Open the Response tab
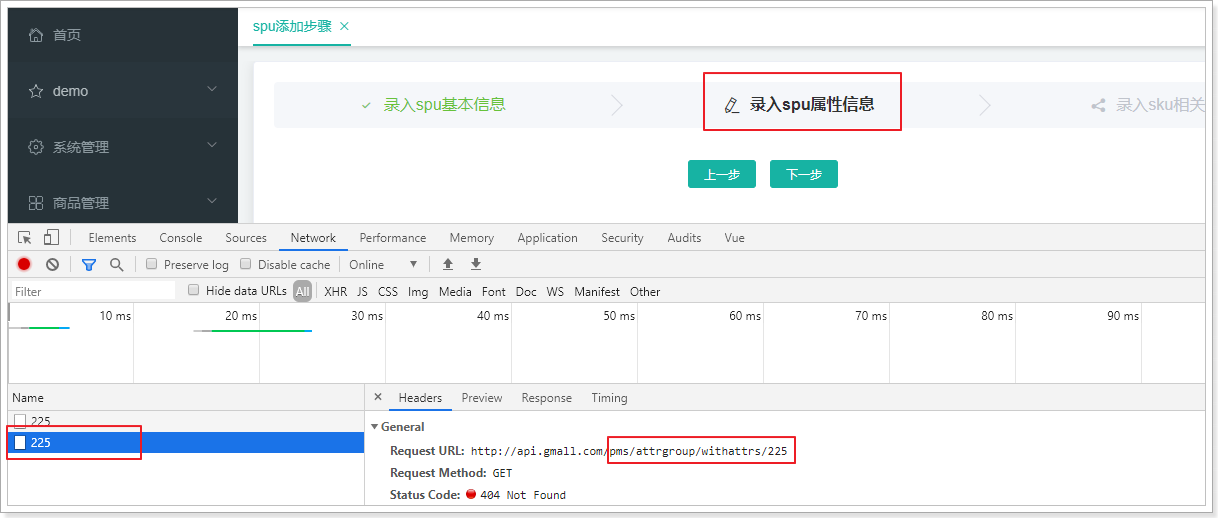This screenshot has width=1218, height=518. [x=546, y=398]
